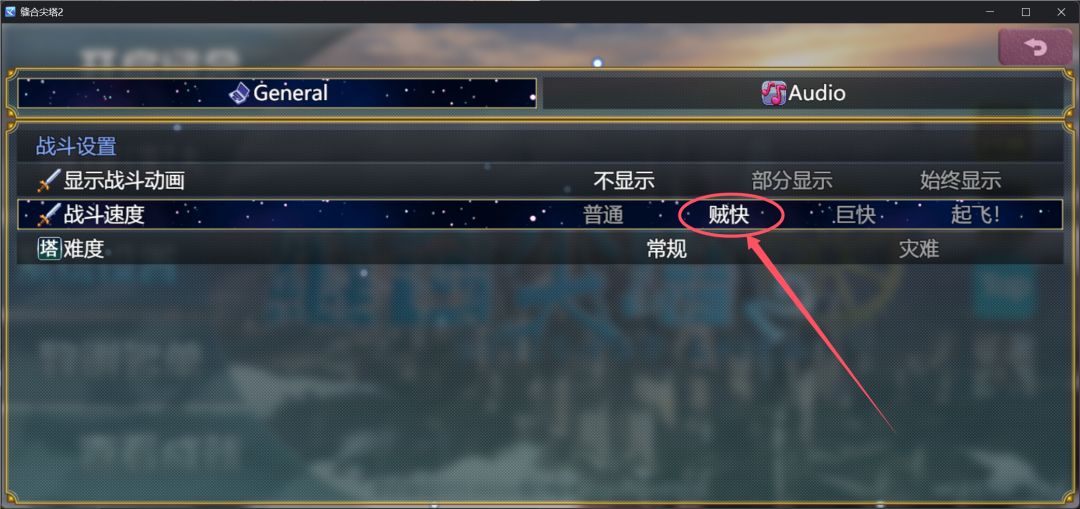The height and width of the screenshot is (509, 1080).
Task: Click the laptop icon on General tab
Action: [239, 93]
